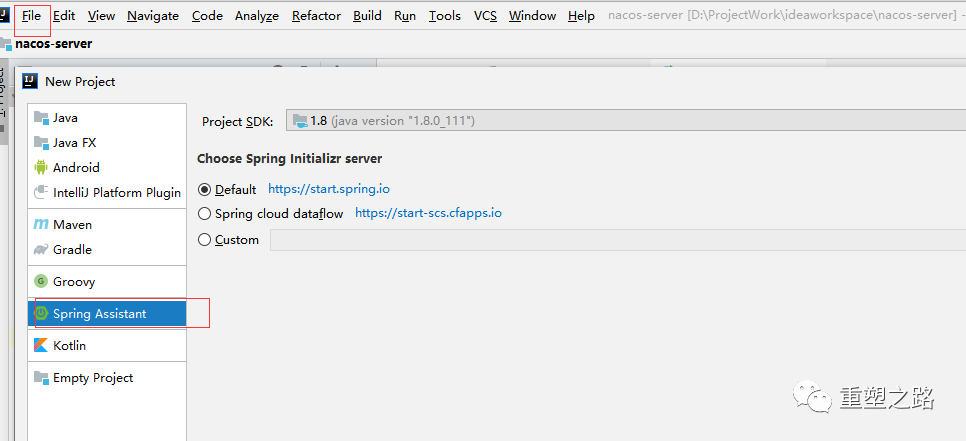
Task: Select Java FX project type label
Action: (x=75, y=143)
